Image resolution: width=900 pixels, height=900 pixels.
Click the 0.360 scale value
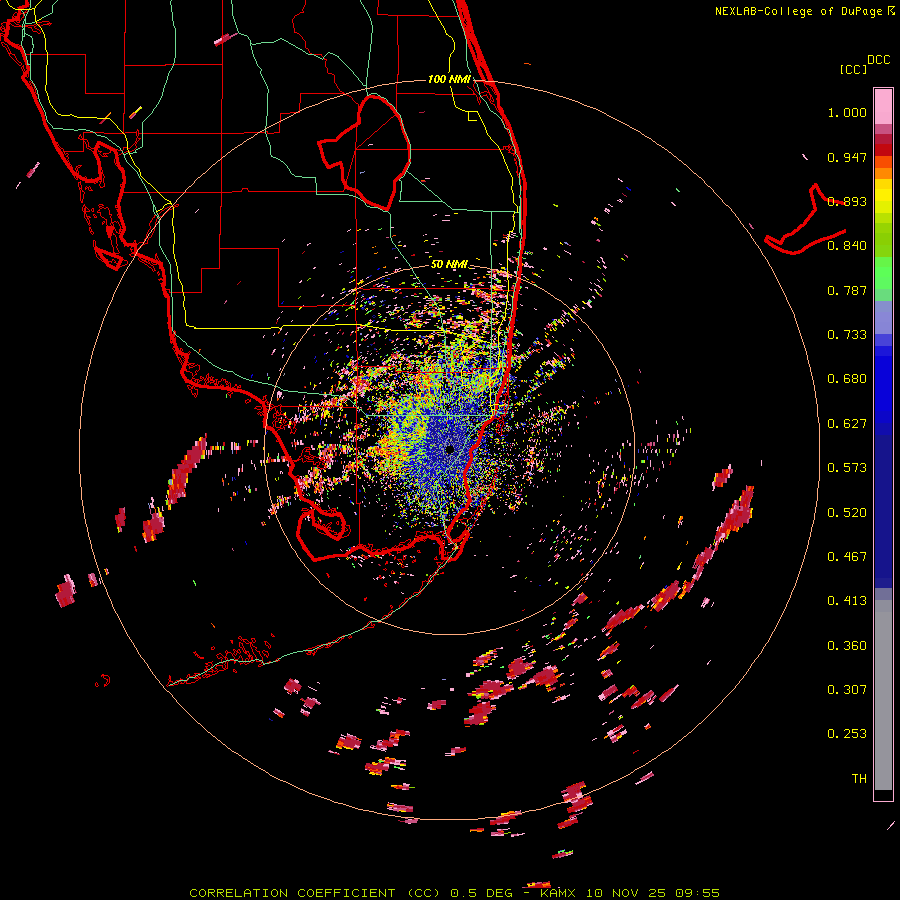tap(847, 645)
